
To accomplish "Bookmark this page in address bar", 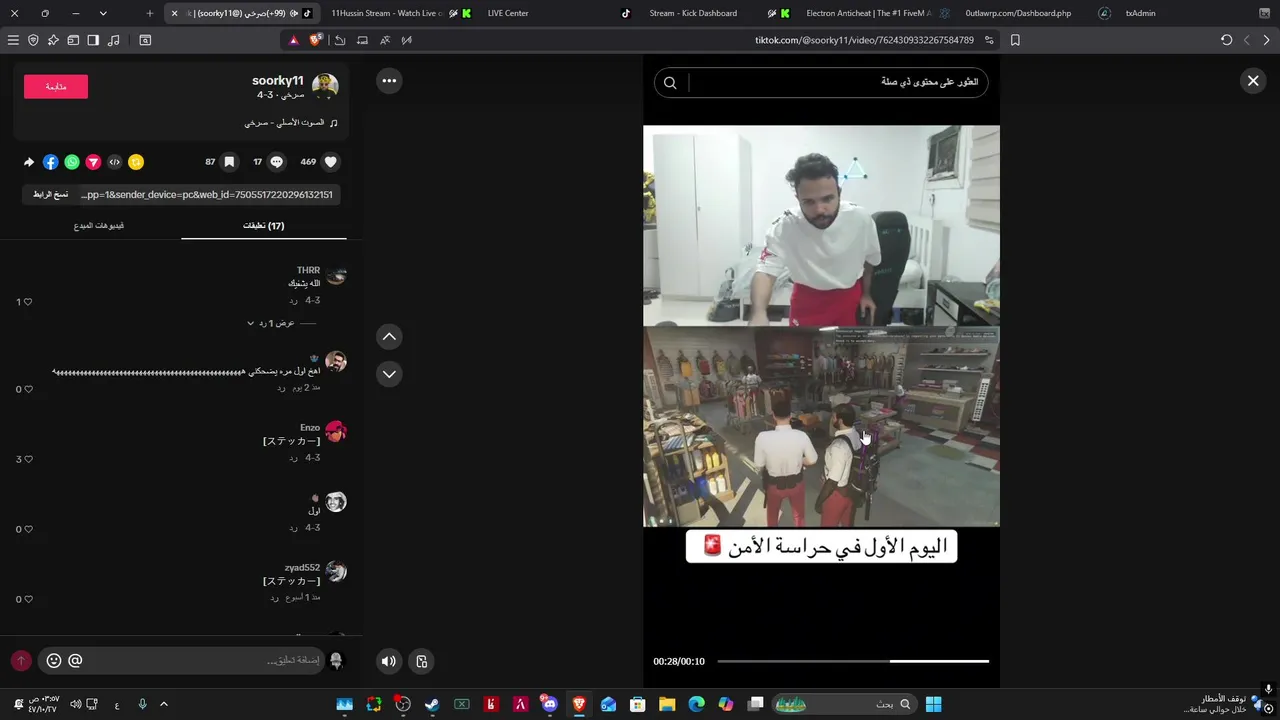I will [x=1015, y=40].
